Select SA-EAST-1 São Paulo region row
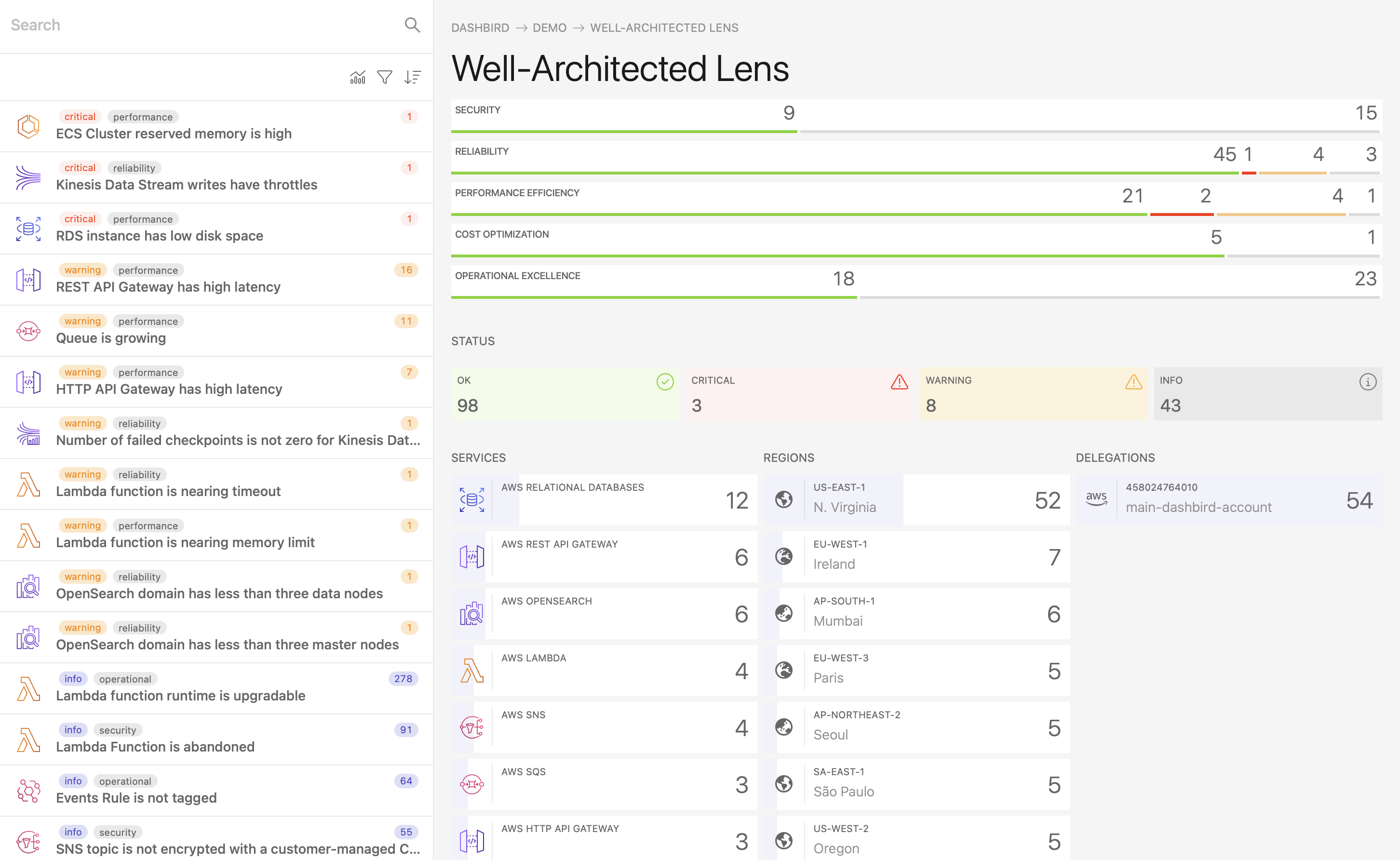1400x860 pixels. point(916,784)
